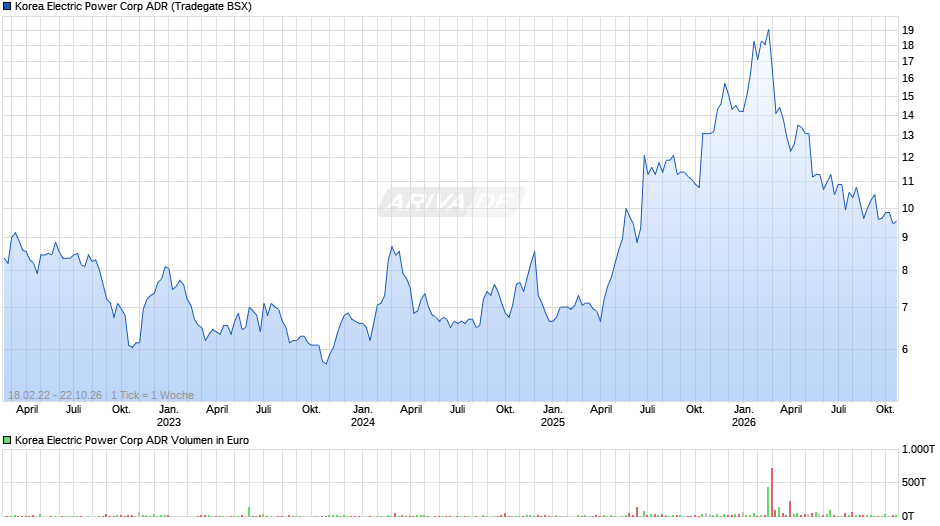Click the price axis value 8
Screen dimensions: 940x526
905,270
